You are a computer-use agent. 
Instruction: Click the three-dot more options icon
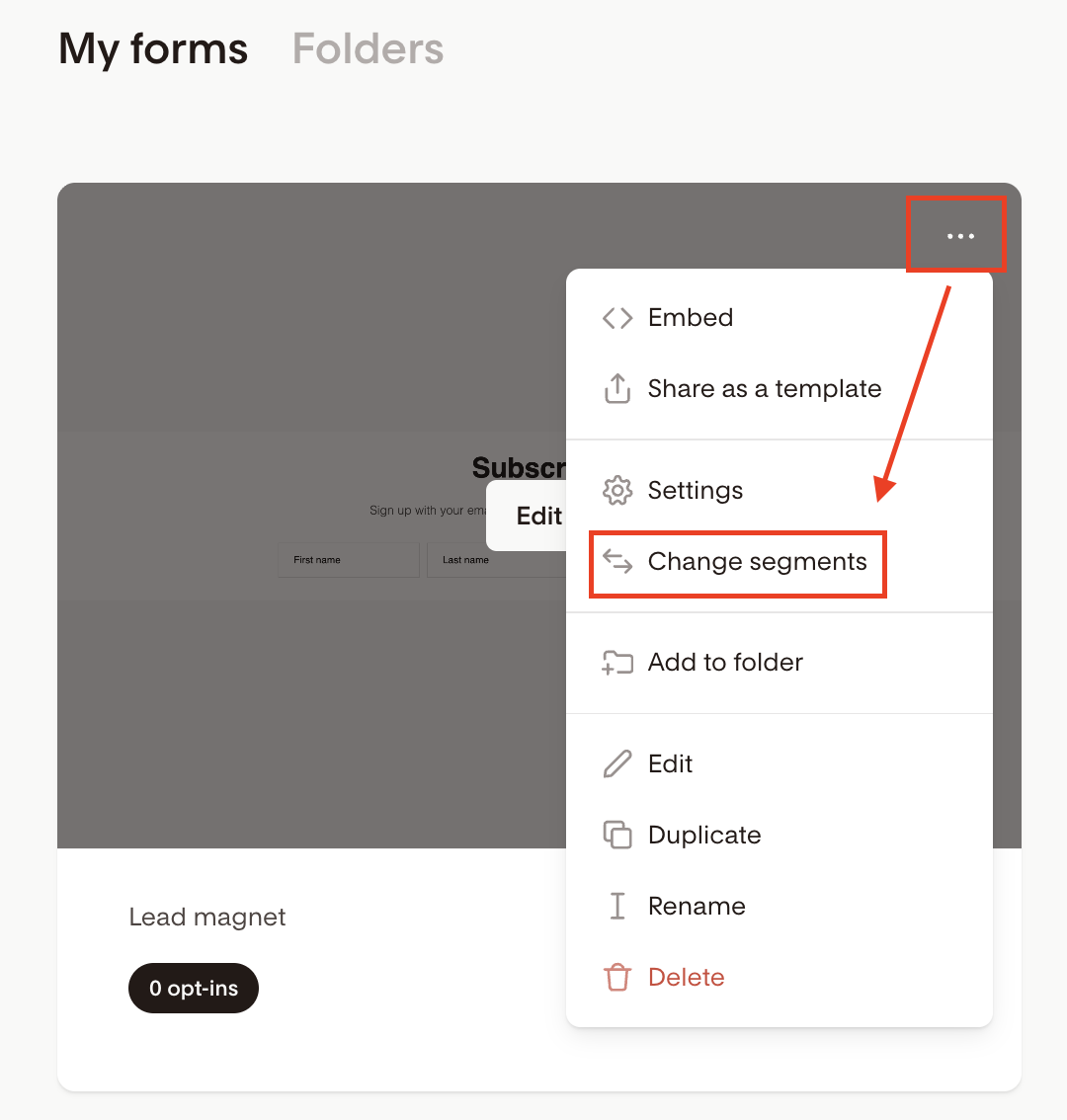click(959, 236)
